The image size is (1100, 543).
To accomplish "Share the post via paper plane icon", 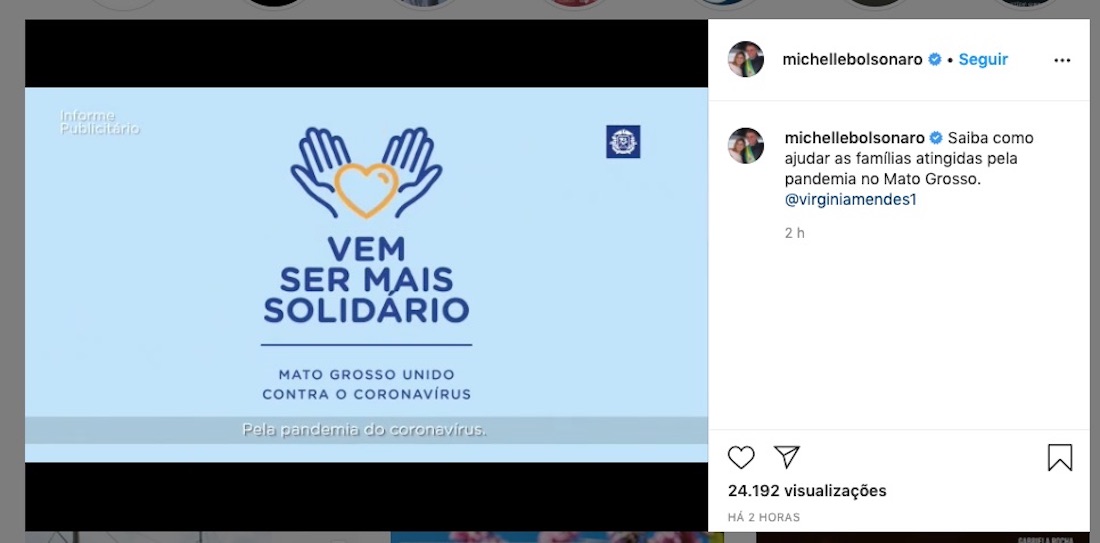I will pyautogui.click(x=787, y=457).
